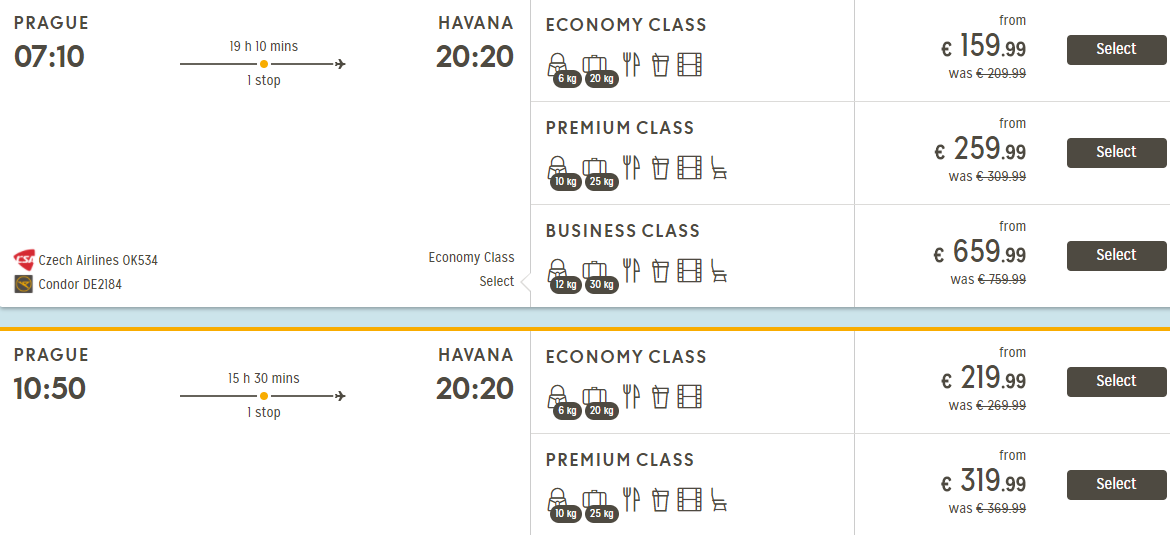Click the drink icon in first Premium Class row

(660, 167)
